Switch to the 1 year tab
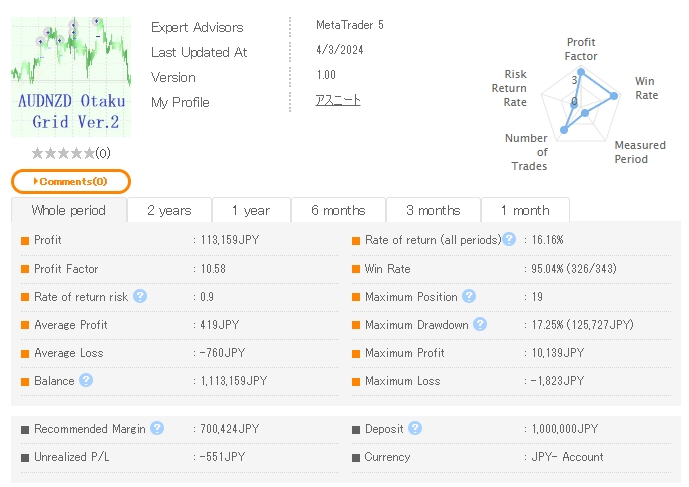 point(251,210)
